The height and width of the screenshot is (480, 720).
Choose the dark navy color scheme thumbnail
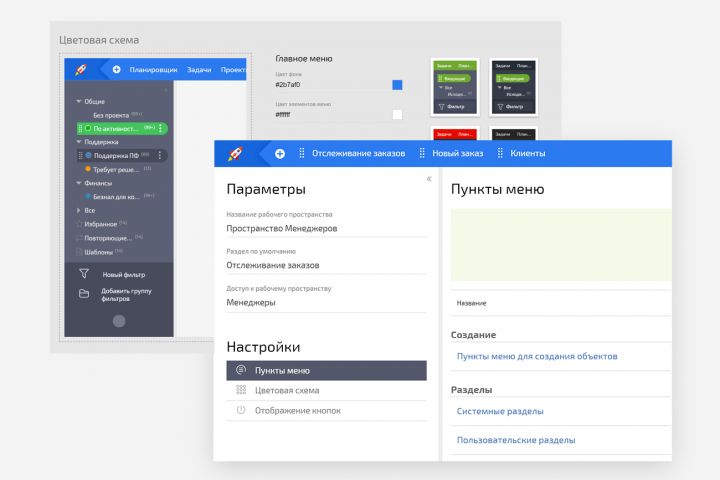[x=514, y=87]
